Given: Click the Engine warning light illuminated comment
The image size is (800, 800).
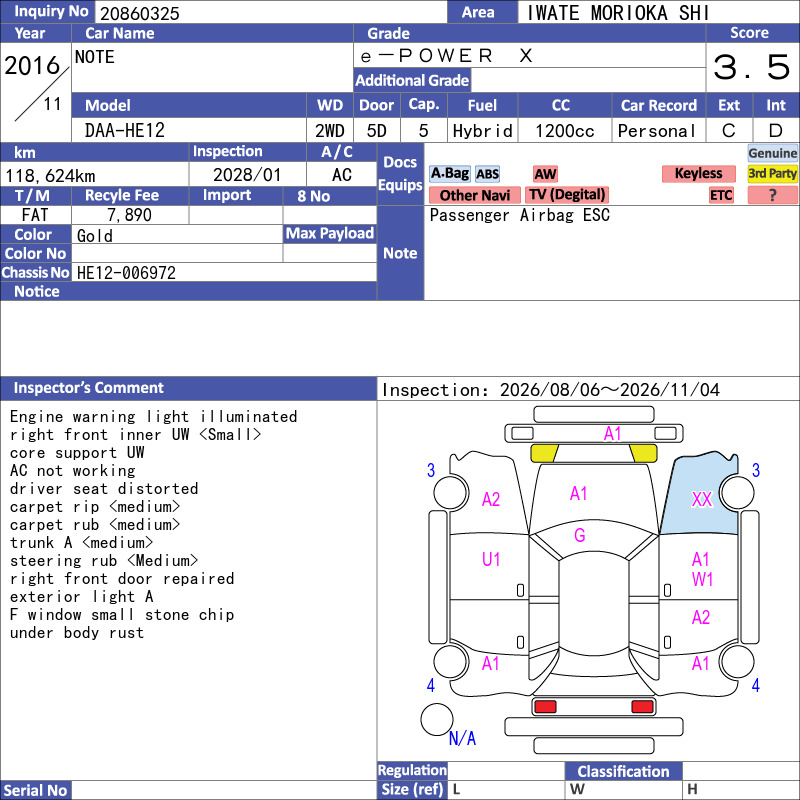Looking at the screenshot, I should coord(153,417).
